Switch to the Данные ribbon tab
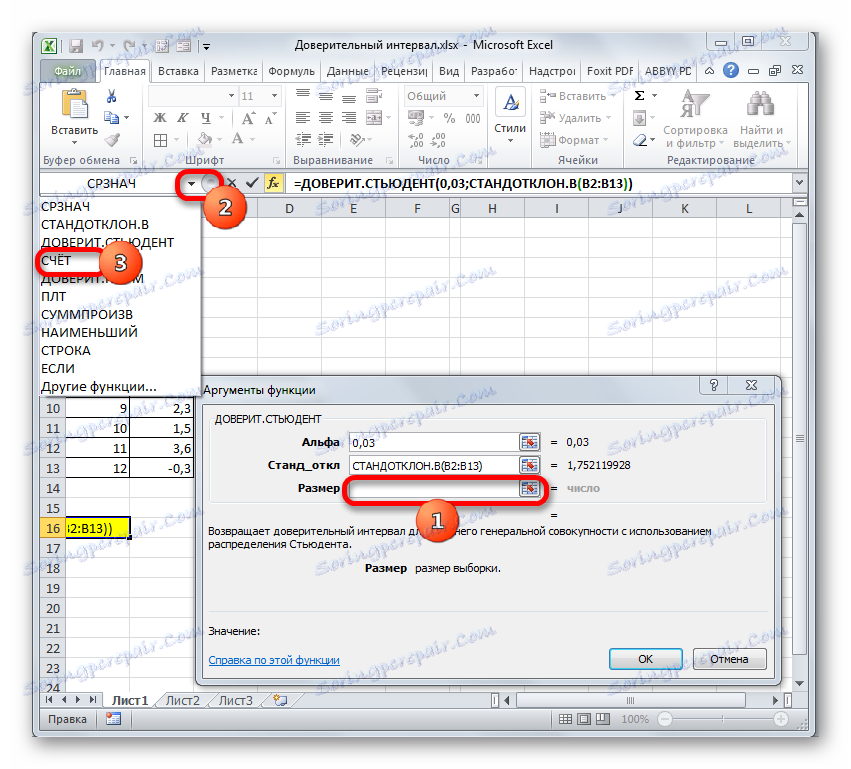 coord(347,71)
